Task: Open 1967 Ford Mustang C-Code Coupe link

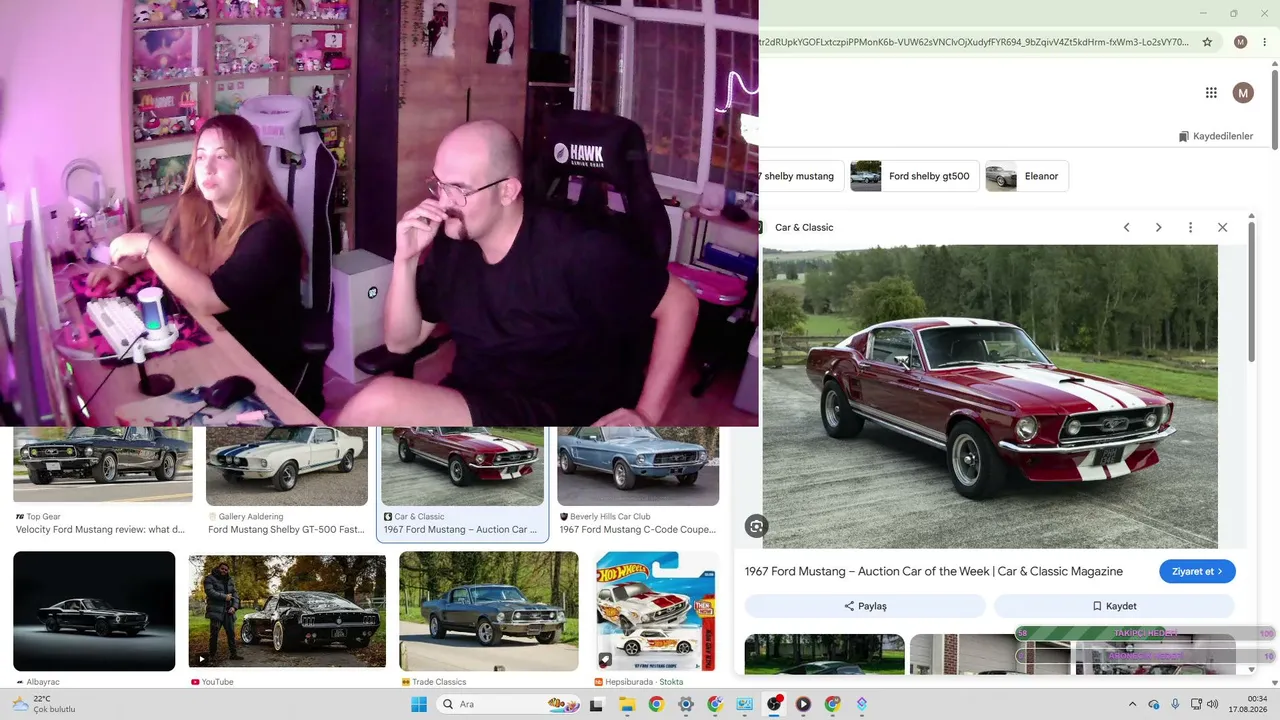Action: click(x=638, y=530)
